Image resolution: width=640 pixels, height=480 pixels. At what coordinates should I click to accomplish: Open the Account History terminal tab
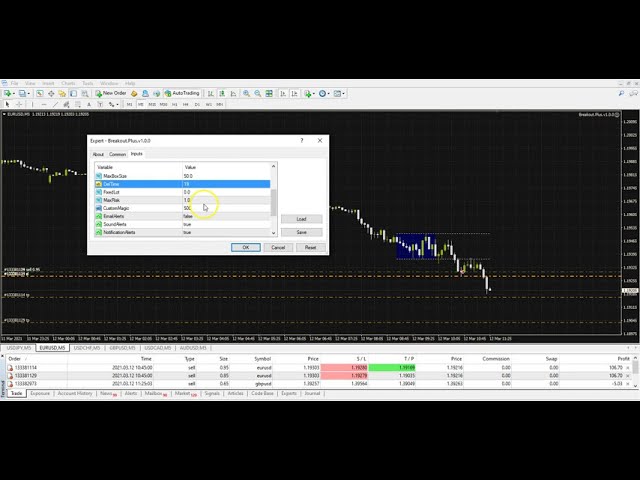click(75, 394)
